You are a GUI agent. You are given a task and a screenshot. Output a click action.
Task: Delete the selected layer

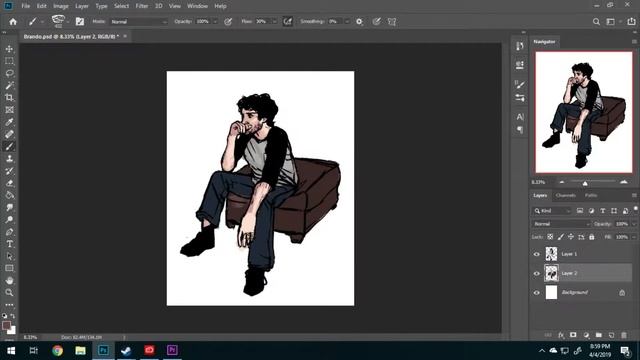click(x=624, y=335)
